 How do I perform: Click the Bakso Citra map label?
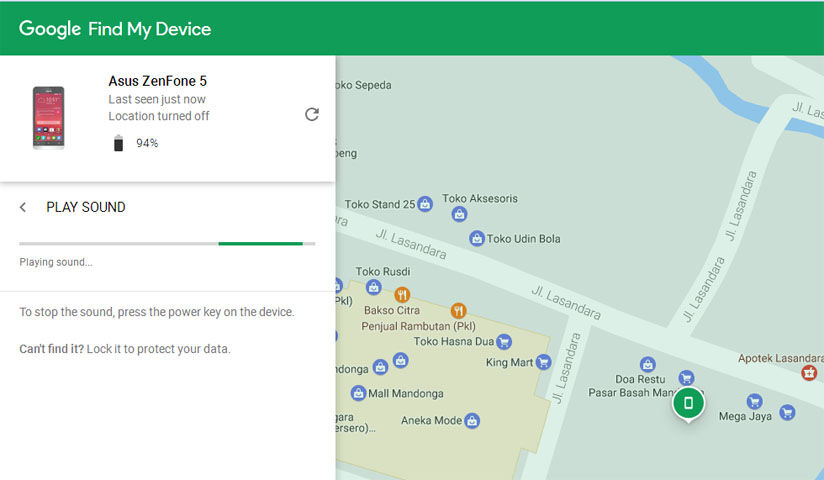click(x=392, y=310)
